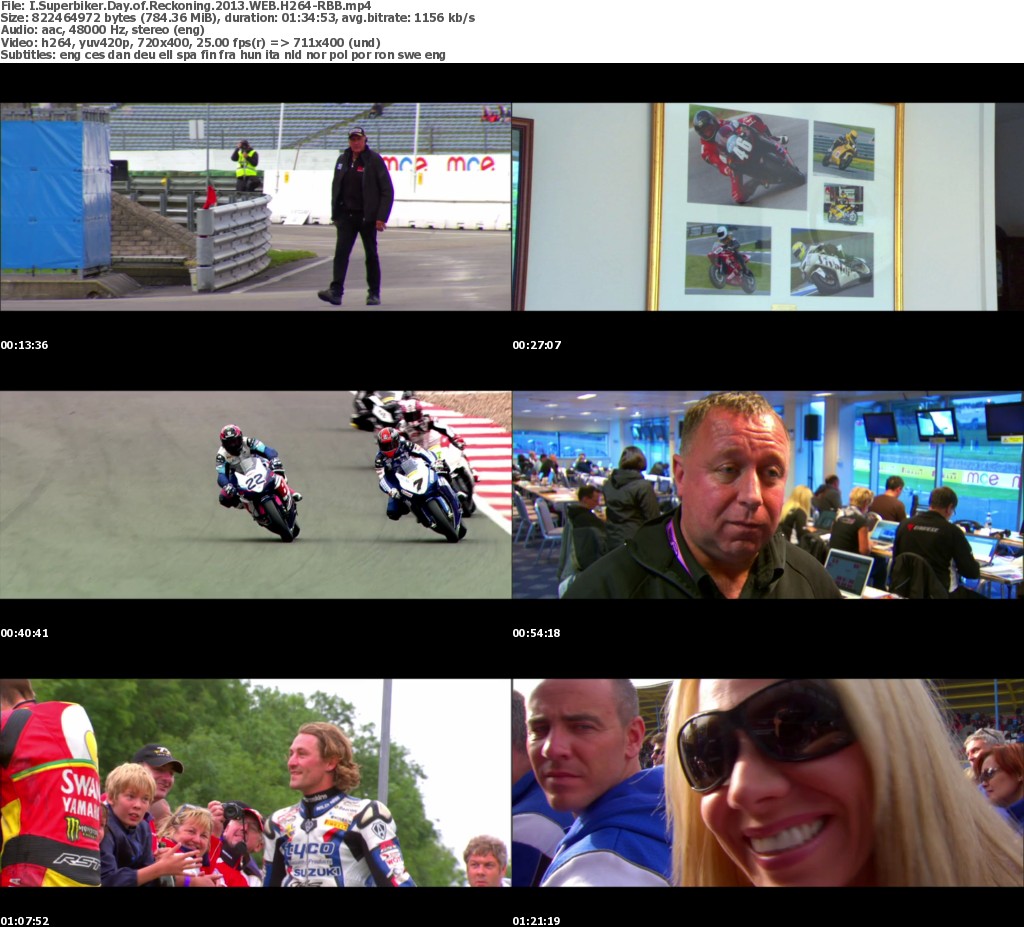Click the framed motorcycle photos thumbnail
The width and height of the screenshot is (1024, 927).
coord(768,206)
